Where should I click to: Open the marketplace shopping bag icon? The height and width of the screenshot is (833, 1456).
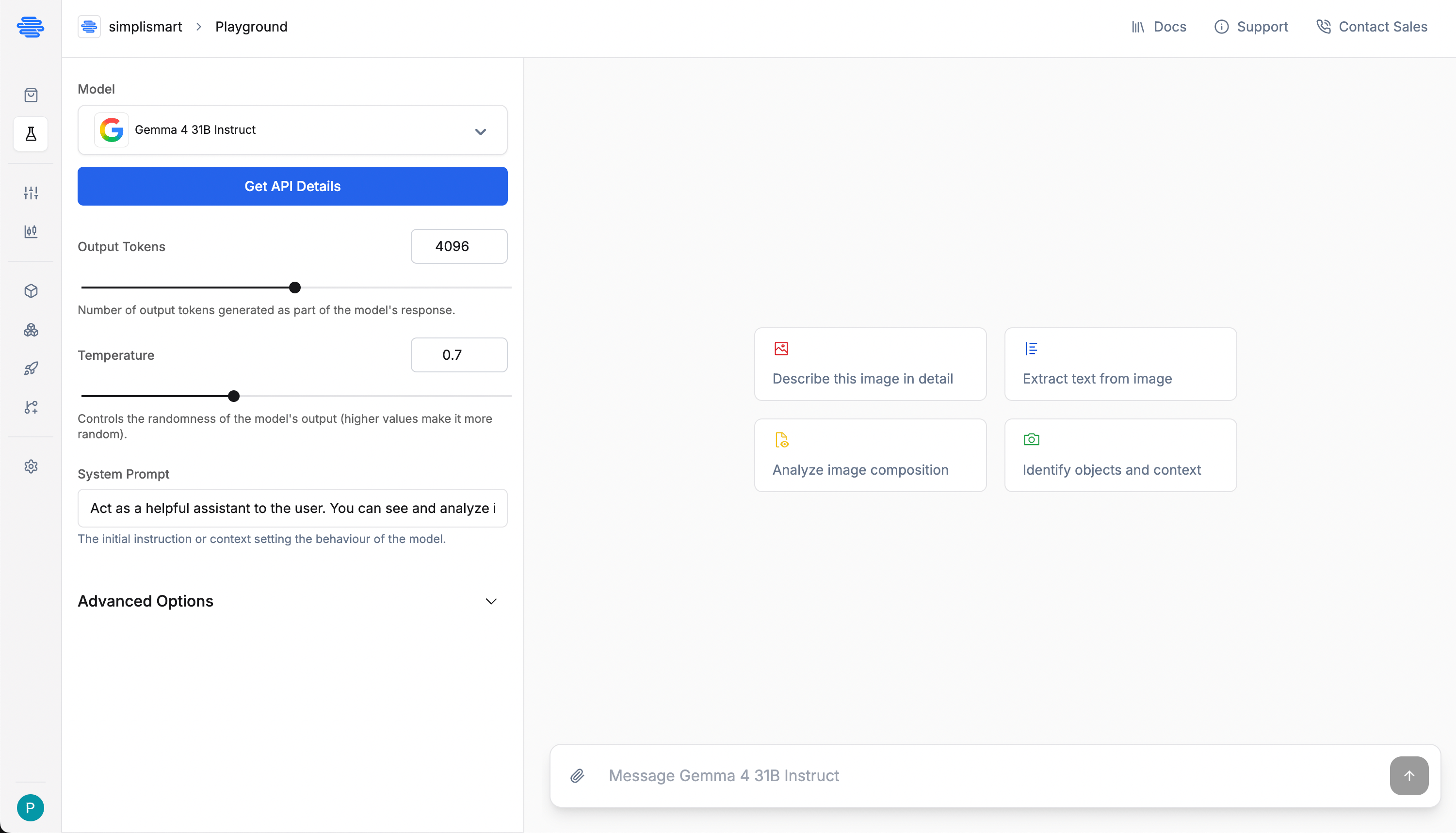[31, 95]
